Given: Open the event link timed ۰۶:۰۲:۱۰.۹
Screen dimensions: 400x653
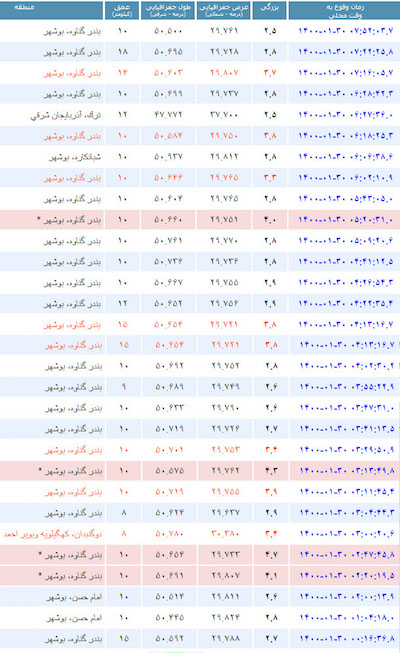Looking at the screenshot, I should tap(346, 177).
